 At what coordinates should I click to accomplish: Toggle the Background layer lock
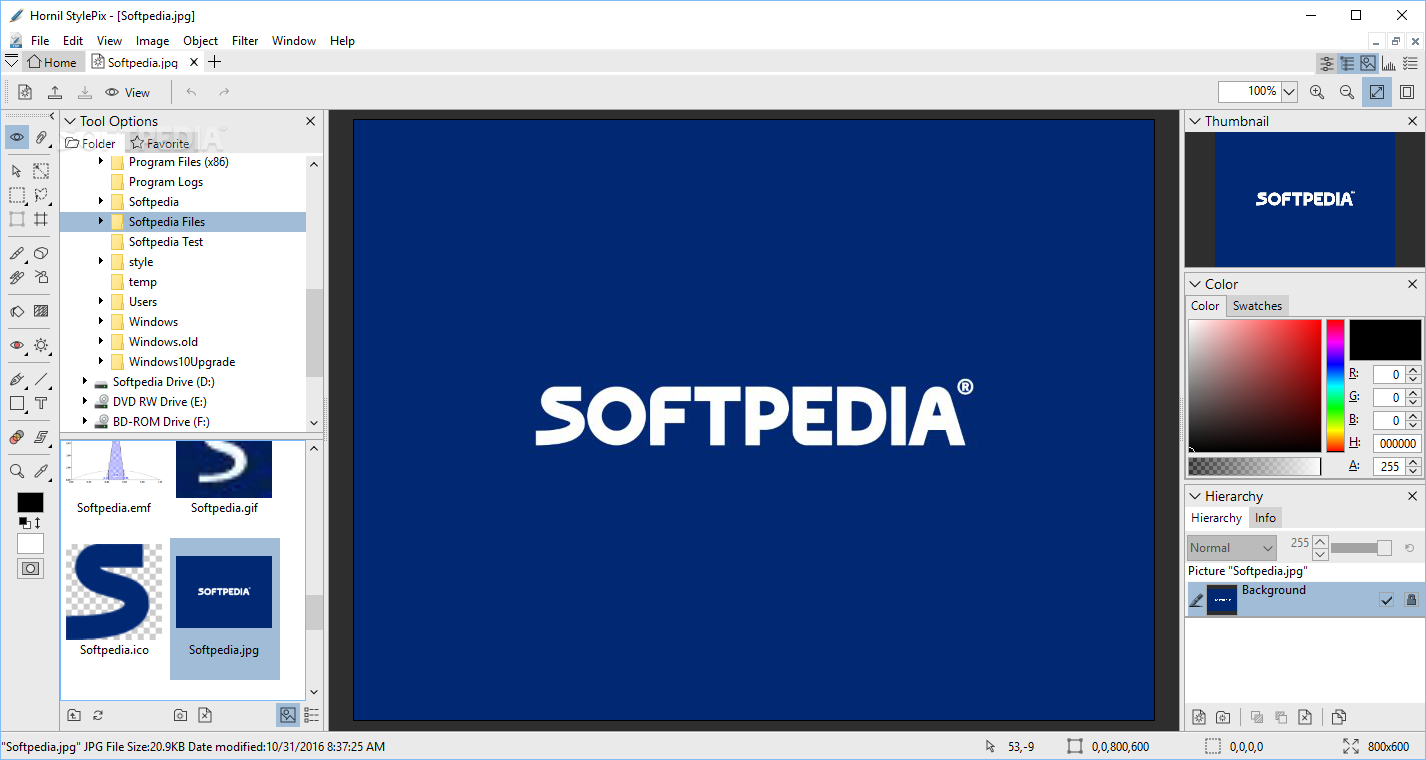1411,600
